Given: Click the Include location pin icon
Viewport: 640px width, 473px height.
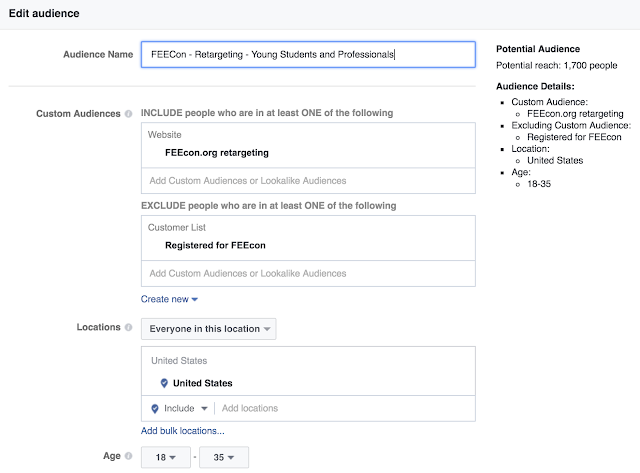Looking at the screenshot, I should [x=155, y=409].
